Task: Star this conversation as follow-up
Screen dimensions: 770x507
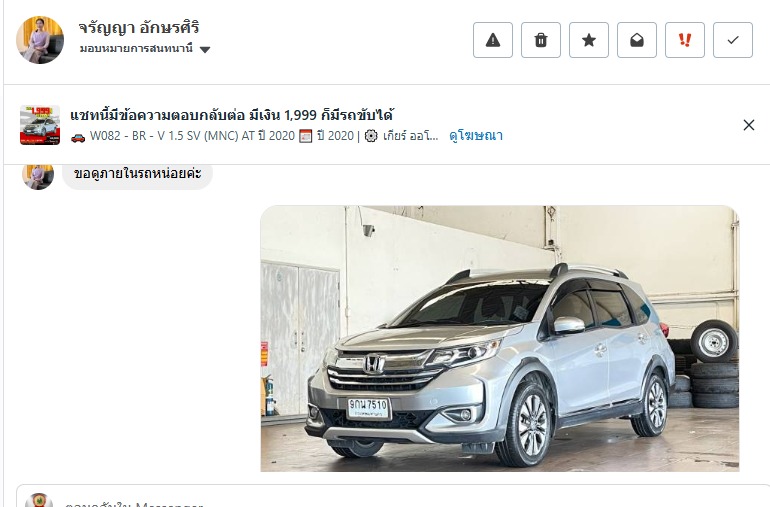Action: pos(589,40)
